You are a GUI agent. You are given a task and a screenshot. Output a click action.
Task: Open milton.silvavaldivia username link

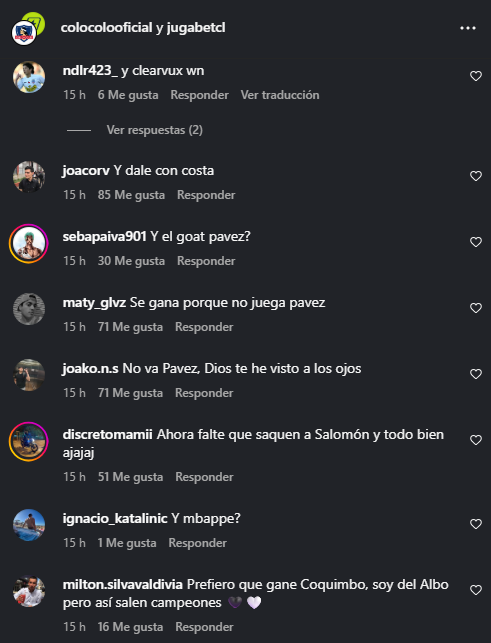(x=123, y=584)
